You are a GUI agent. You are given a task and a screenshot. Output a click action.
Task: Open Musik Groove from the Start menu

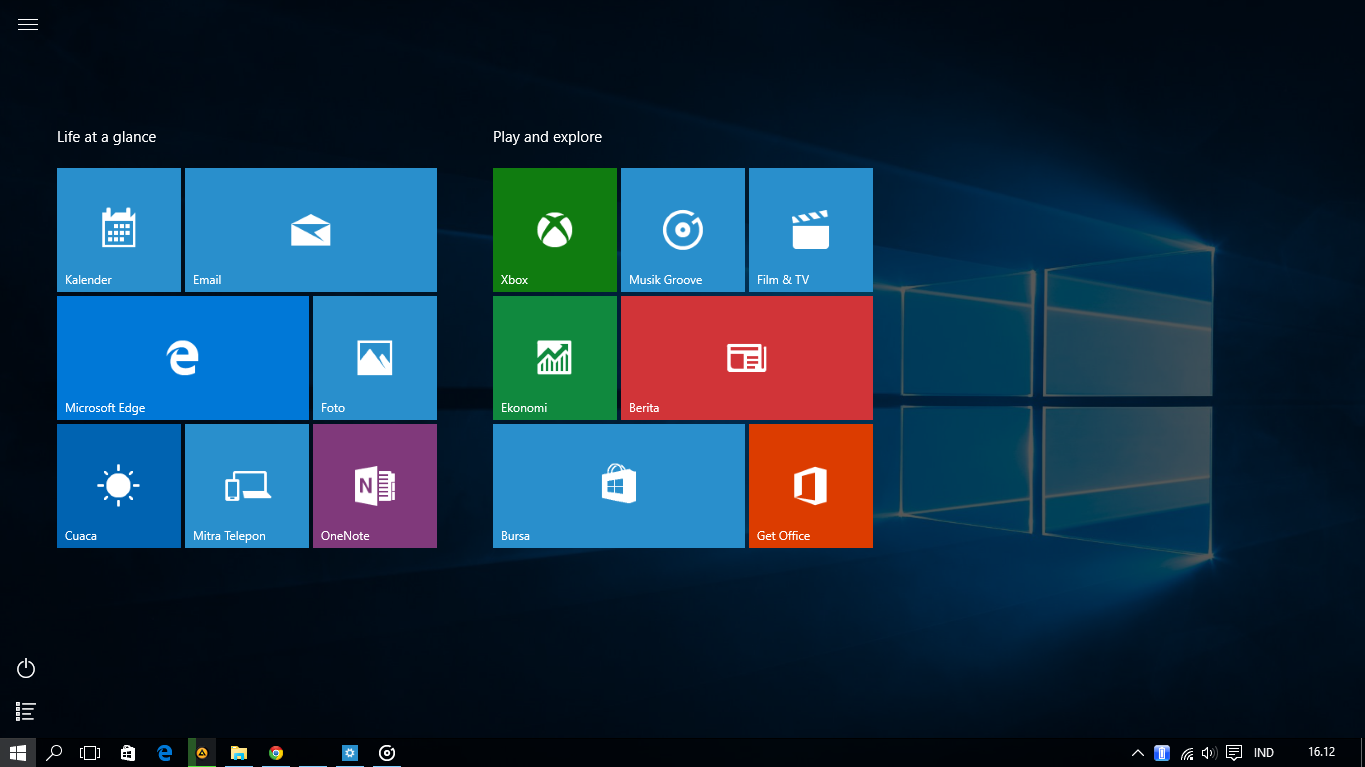tap(682, 229)
